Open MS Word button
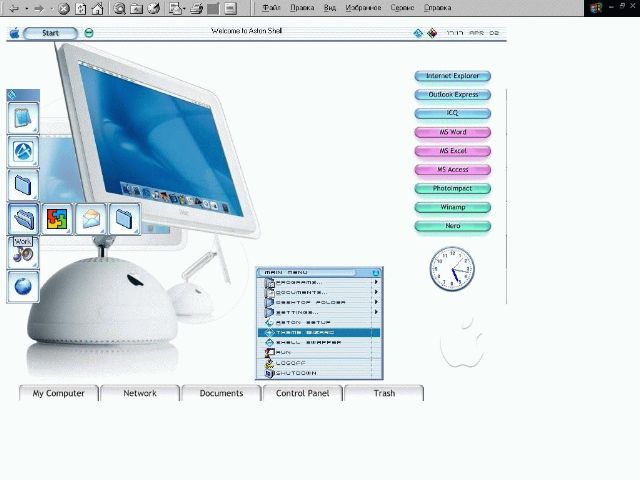The width and height of the screenshot is (640, 480). point(453,132)
